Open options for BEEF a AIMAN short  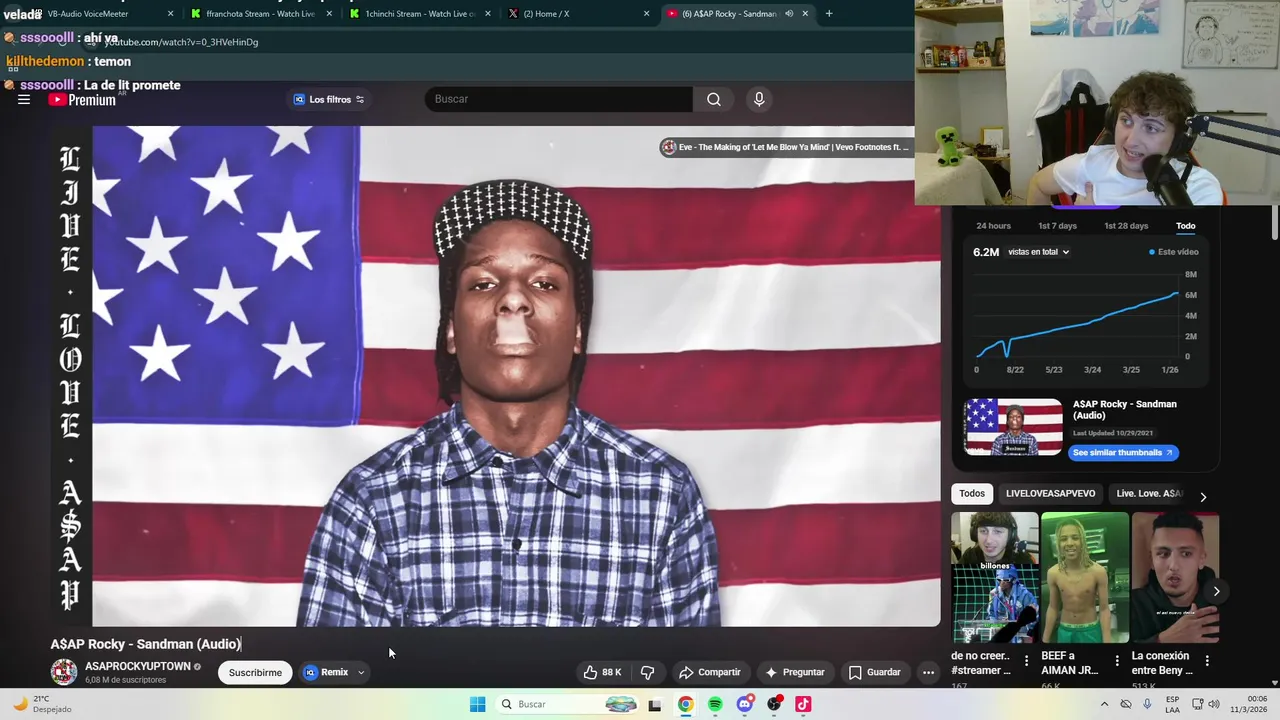[1117, 661]
